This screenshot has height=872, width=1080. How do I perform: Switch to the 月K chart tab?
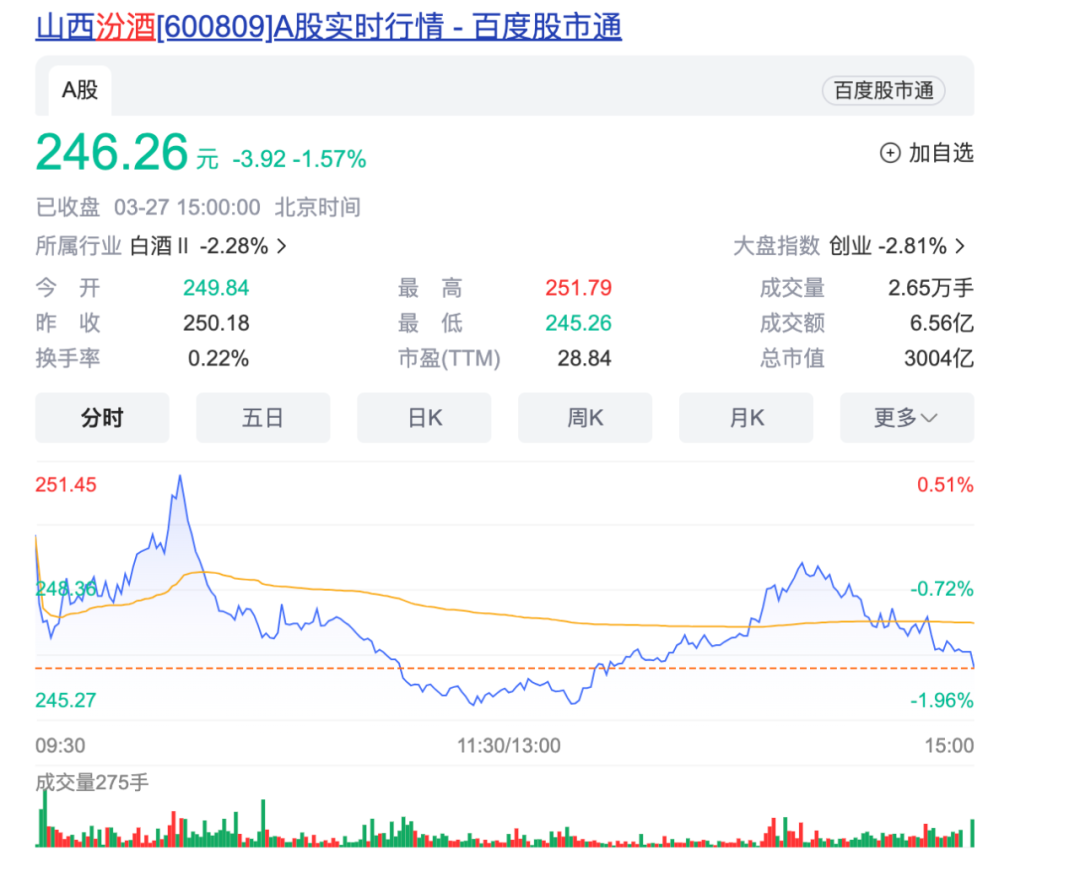click(x=746, y=418)
